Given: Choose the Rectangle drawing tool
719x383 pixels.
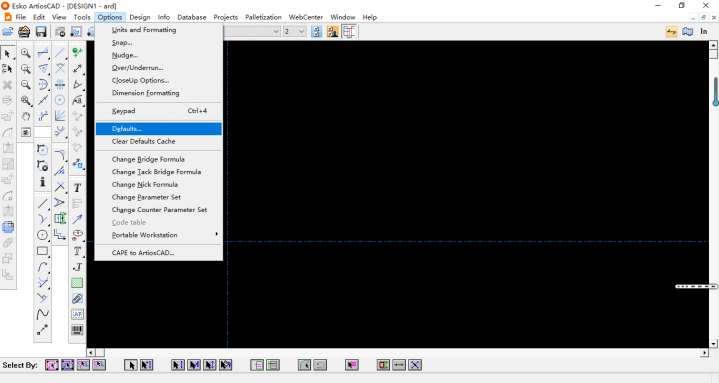Looking at the screenshot, I should tap(42, 251).
